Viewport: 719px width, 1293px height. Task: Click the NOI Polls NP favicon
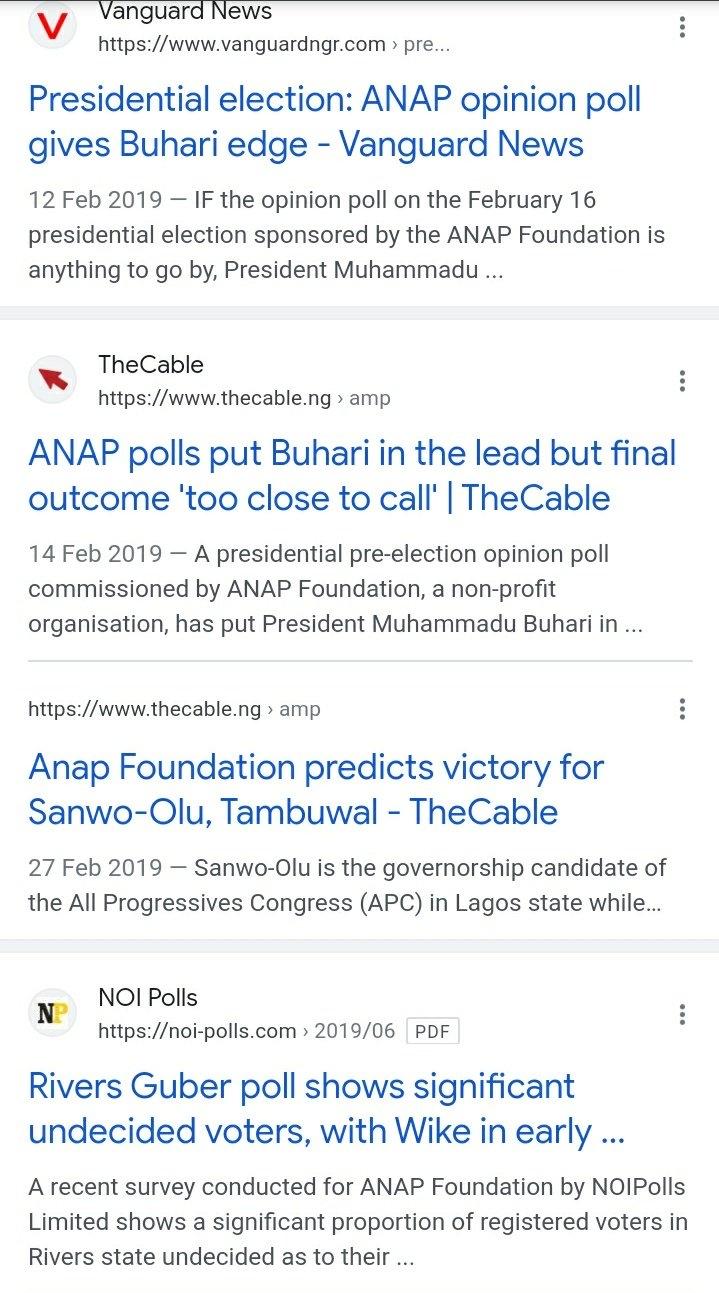pyautogui.click(x=52, y=1014)
